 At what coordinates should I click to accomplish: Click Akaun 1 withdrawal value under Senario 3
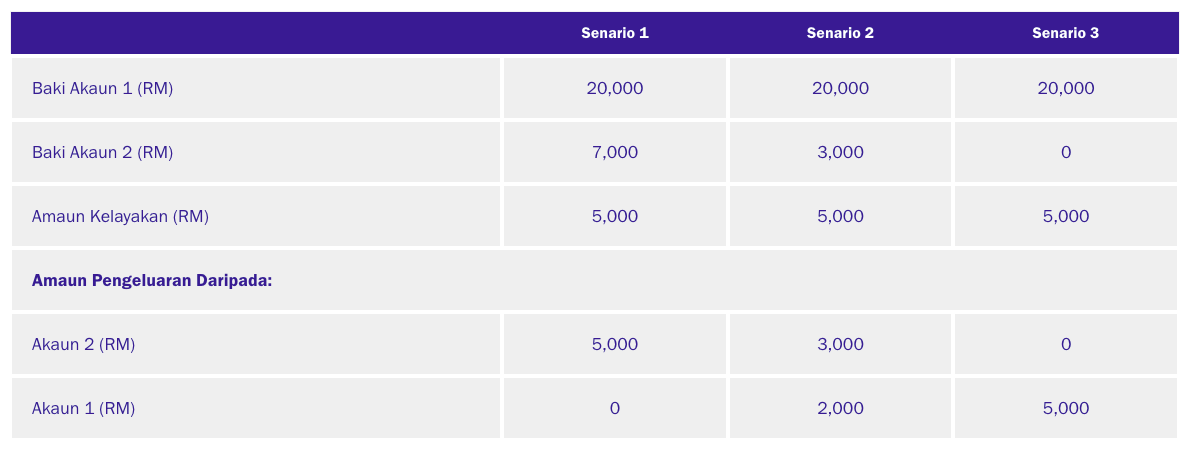(1066, 408)
